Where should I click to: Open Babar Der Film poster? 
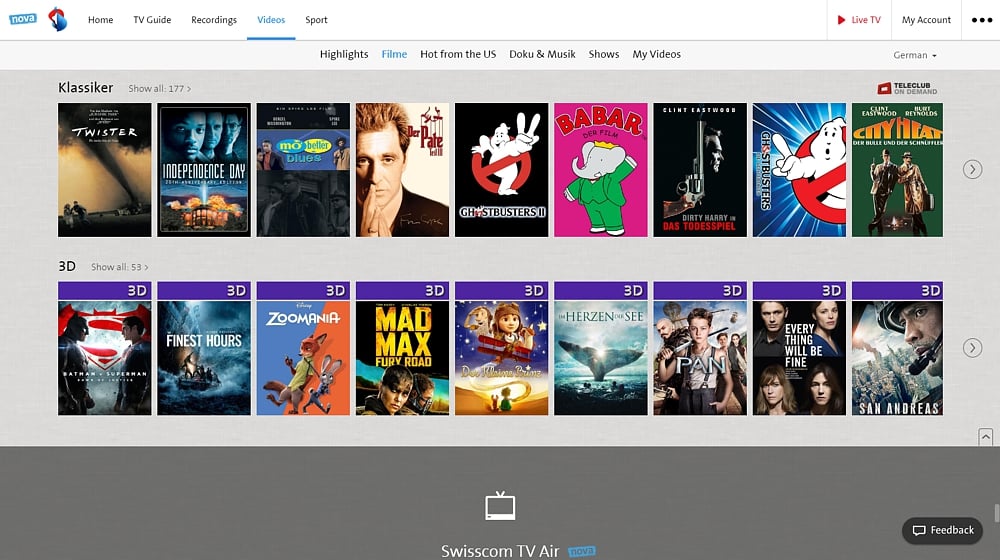coord(601,170)
